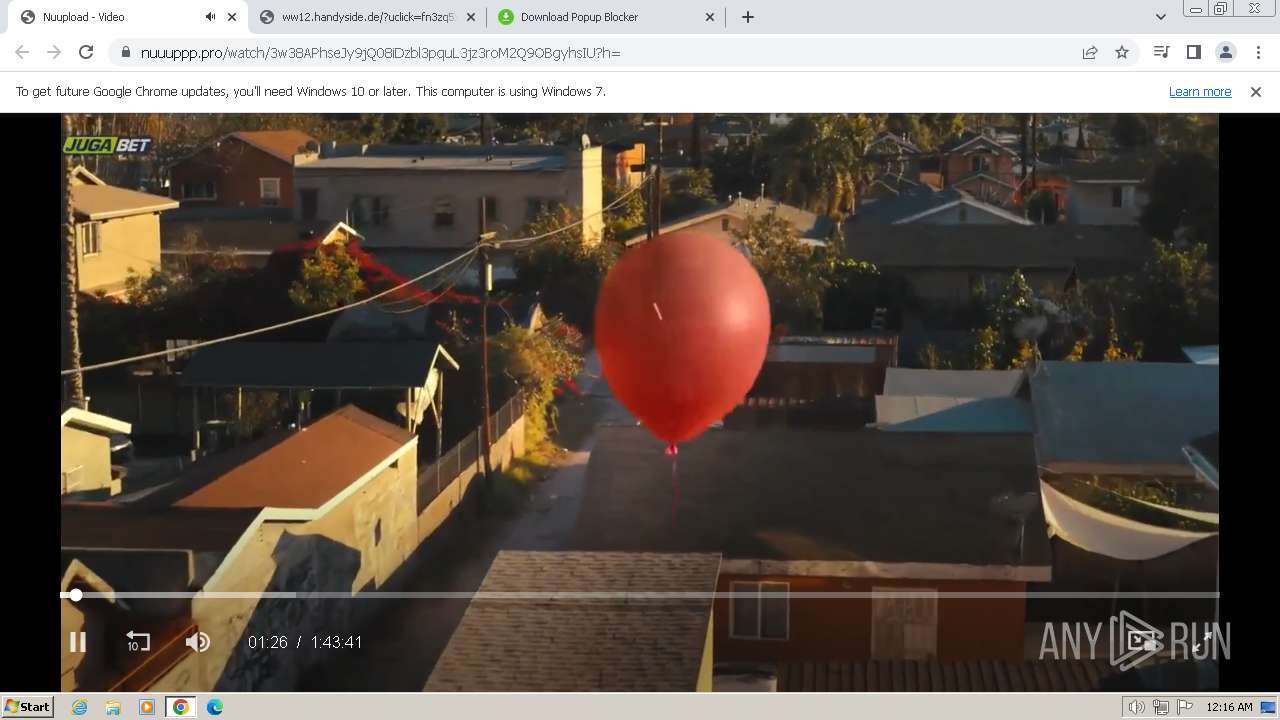Screen dimensions: 1280x720
Task: Open the Learn more link
Action: 1200,92
